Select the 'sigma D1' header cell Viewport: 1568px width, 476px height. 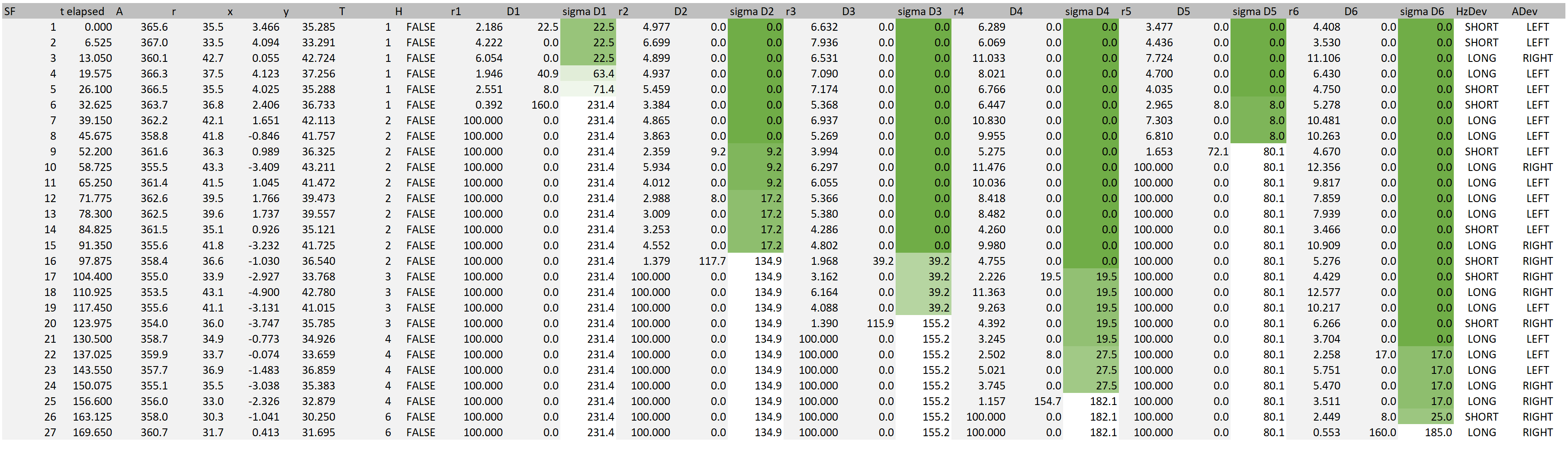585,12
